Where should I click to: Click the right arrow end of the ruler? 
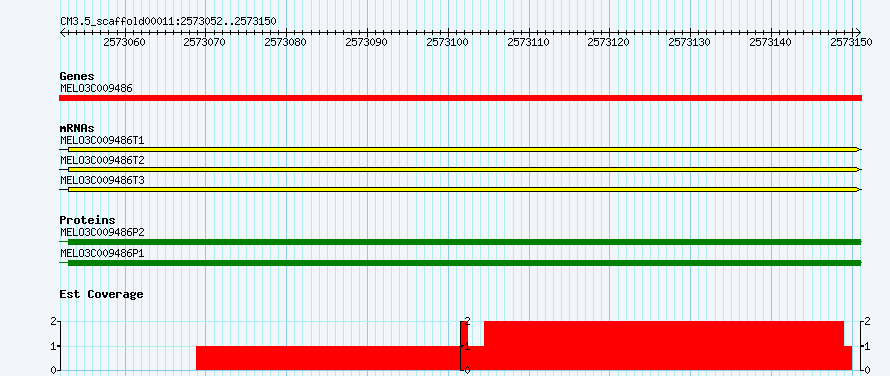pyautogui.click(x=858, y=32)
